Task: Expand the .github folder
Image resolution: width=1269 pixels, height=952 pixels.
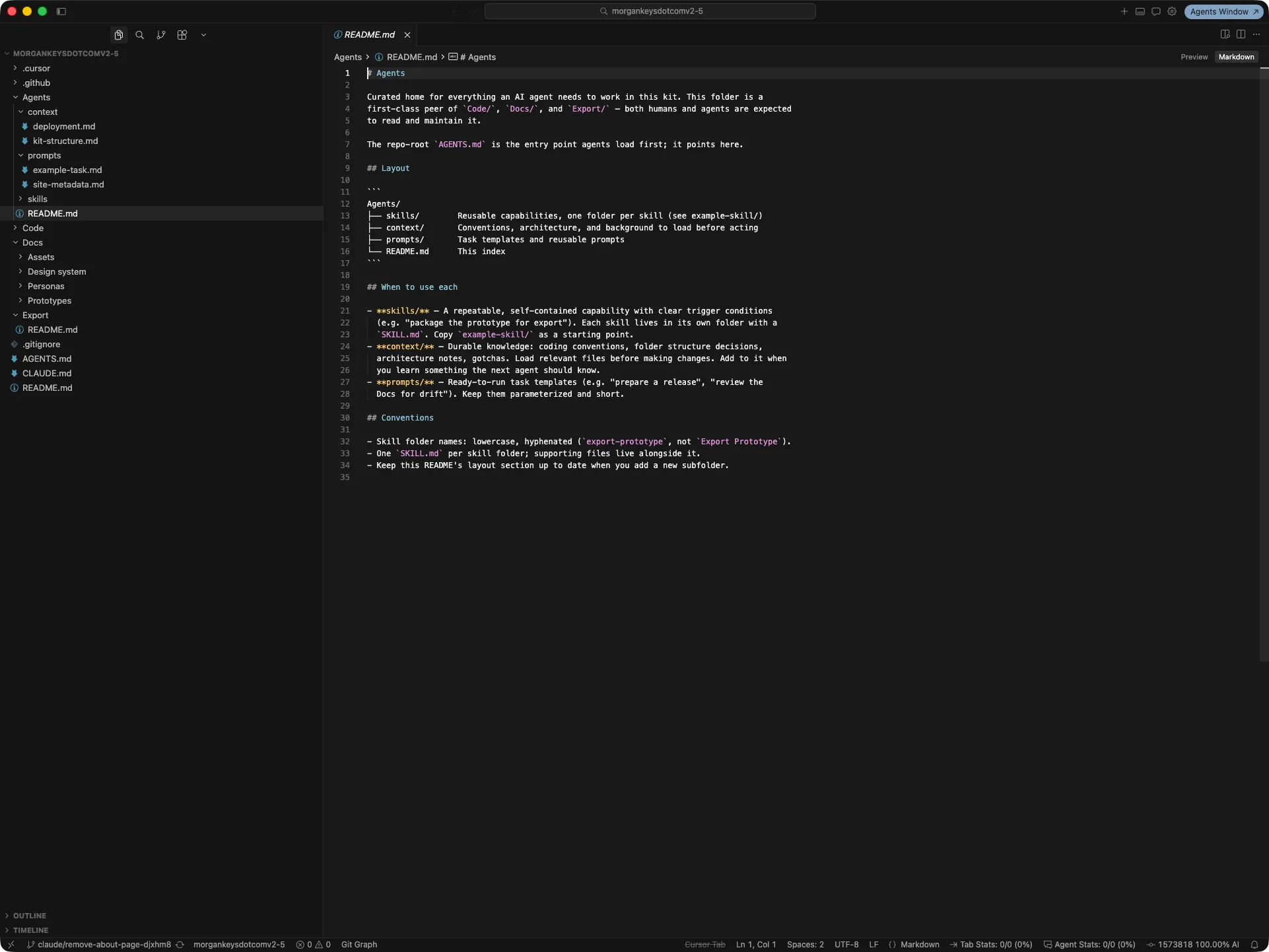Action: [x=36, y=83]
